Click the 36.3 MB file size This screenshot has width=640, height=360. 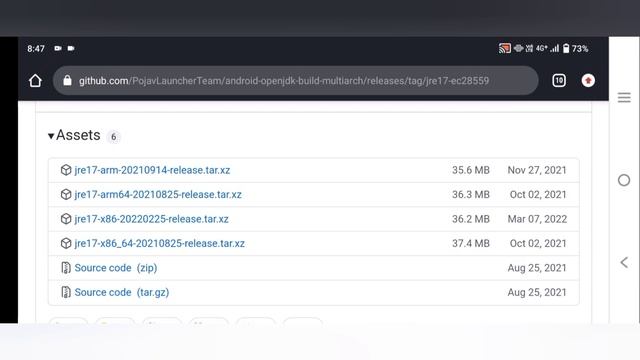pyautogui.click(x=471, y=194)
